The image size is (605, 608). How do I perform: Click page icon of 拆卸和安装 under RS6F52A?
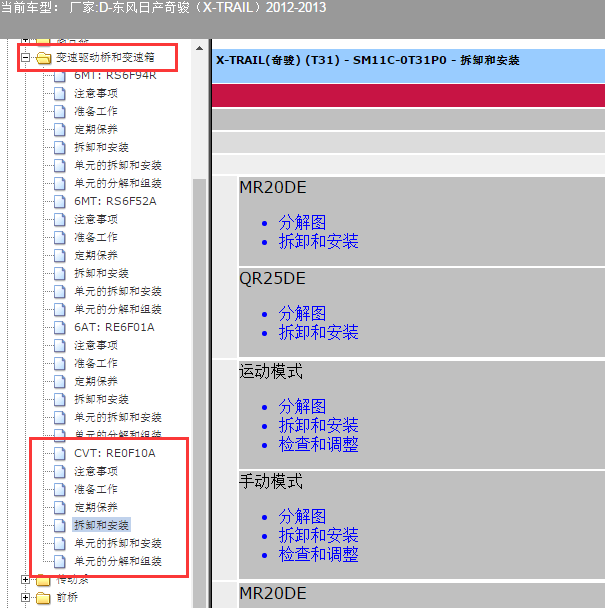pos(60,273)
